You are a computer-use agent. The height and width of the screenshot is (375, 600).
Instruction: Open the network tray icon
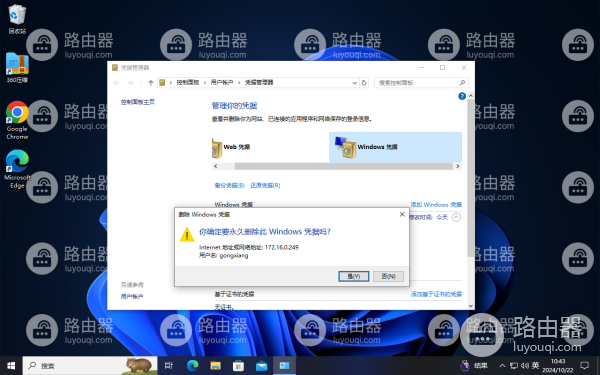(514, 366)
